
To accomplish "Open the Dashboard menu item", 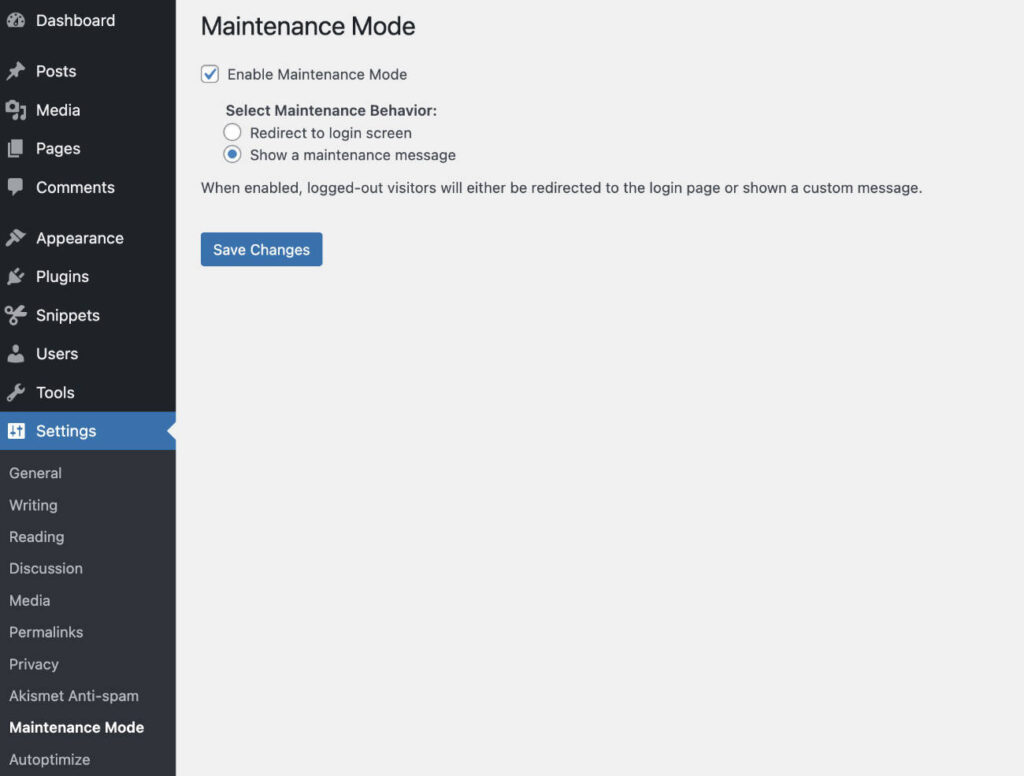I will pyautogui.click(x=75, y=20).
